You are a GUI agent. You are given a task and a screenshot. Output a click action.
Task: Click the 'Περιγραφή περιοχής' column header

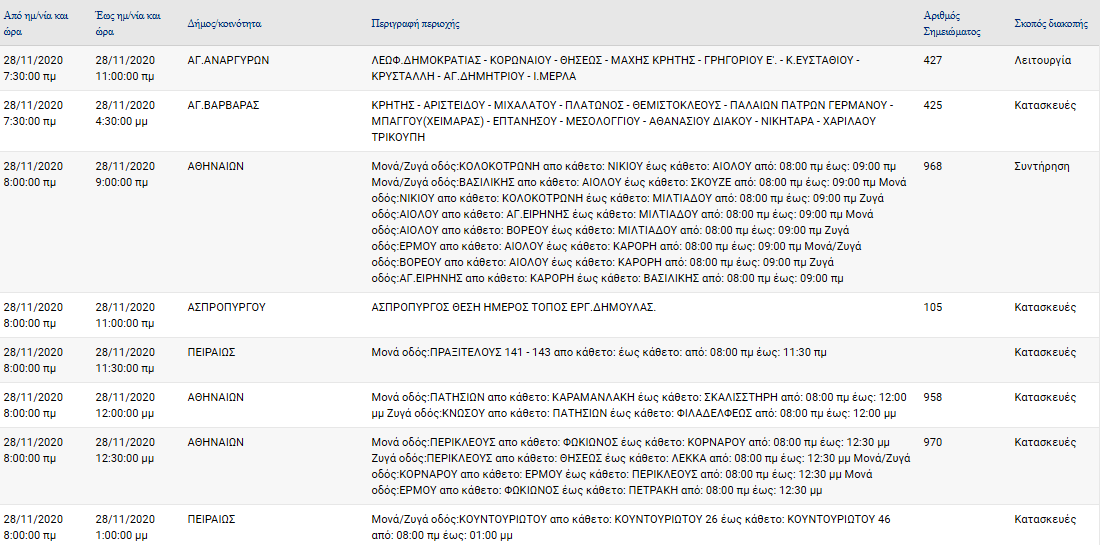pyautogui.click(x=415, y=23)
